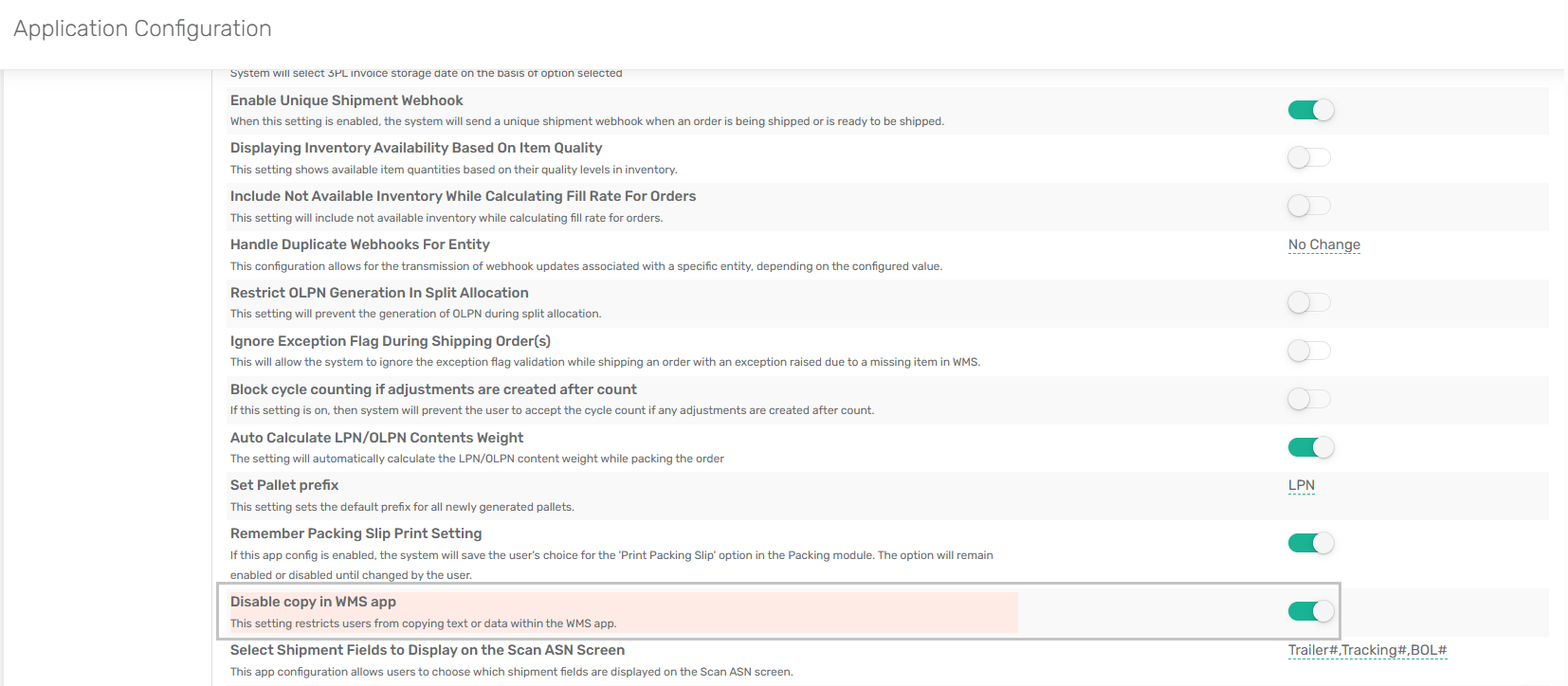Screen dimensions: 1568x686
Task: Enable Block cycle counting toggle switch
Action: pyautogui.click(x=1309, y=399)
